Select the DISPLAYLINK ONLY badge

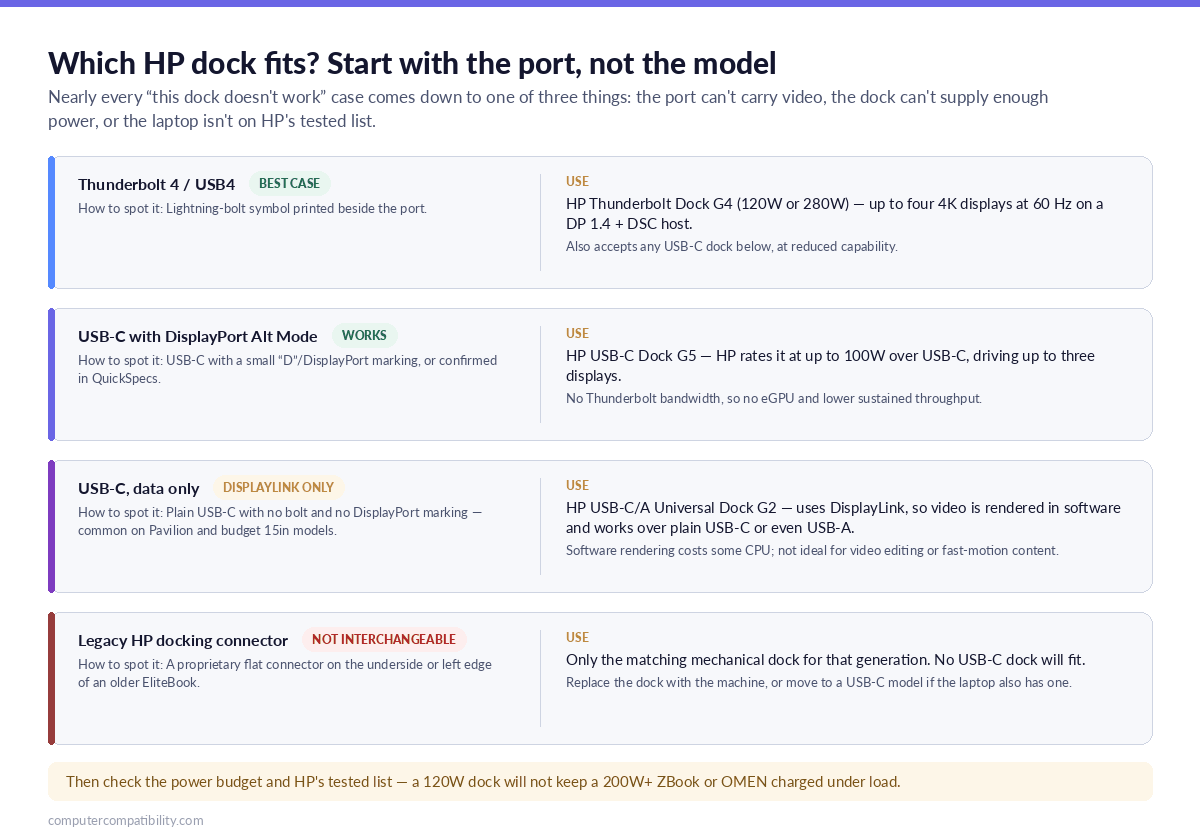click(278, 488)
